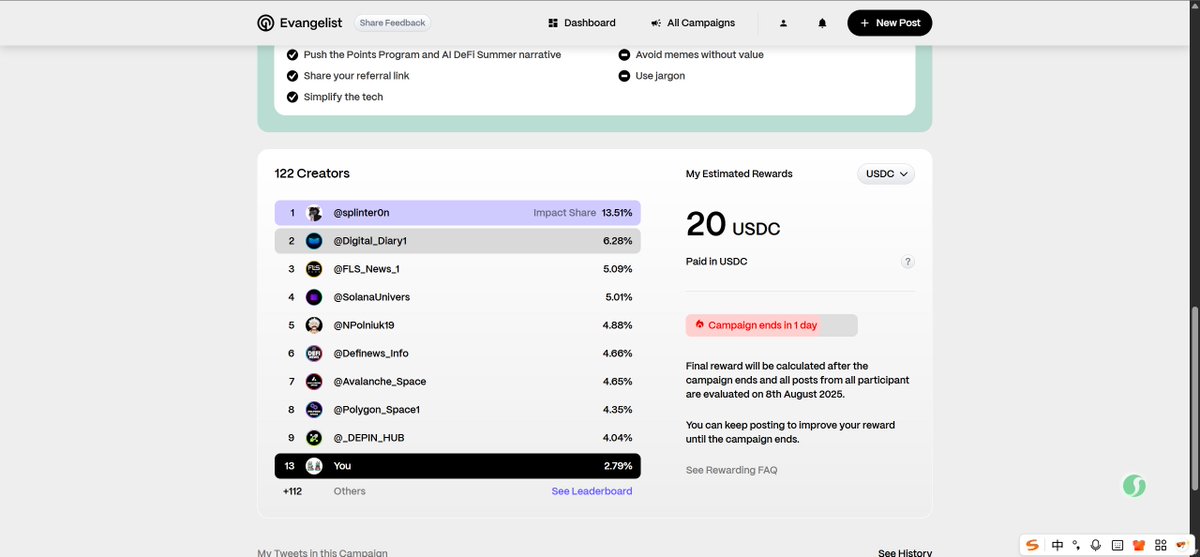Click the @splinter0n avatar

[314, 213]
